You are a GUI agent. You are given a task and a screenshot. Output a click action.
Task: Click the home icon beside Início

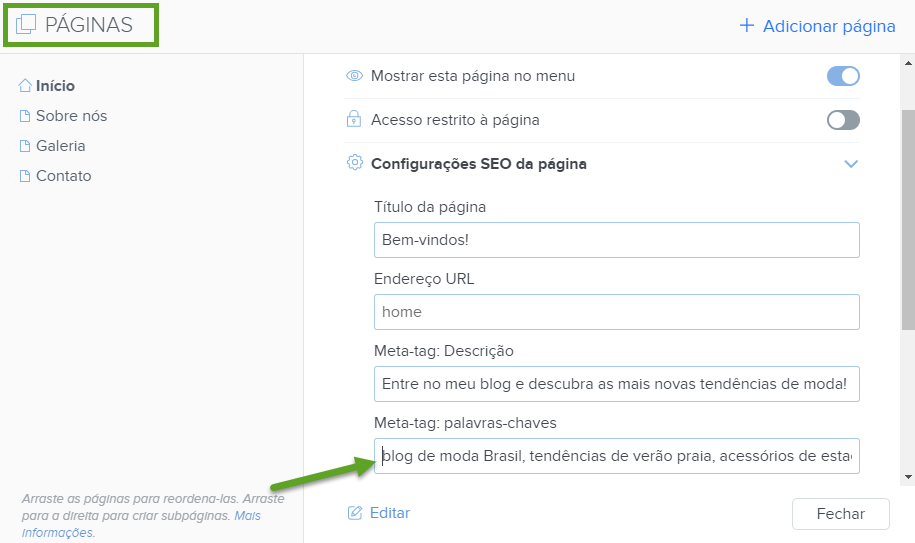(25, 86)
